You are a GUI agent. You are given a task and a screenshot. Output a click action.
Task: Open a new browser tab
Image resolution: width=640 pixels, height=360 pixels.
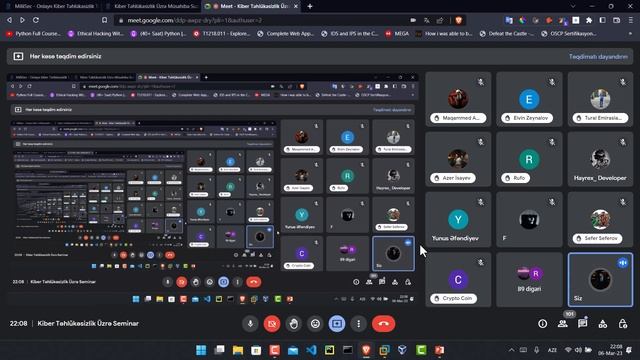click(x=310, y=6)
